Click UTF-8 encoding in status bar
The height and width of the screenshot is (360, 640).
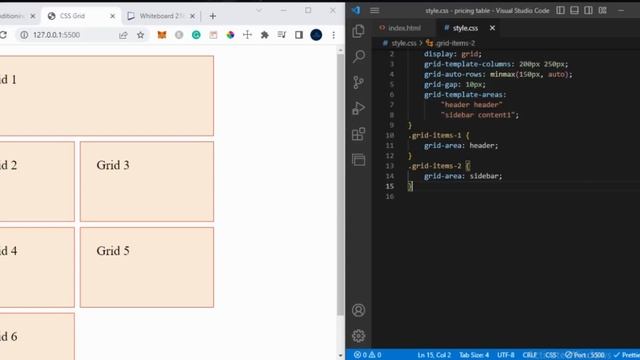click(506, 355)
